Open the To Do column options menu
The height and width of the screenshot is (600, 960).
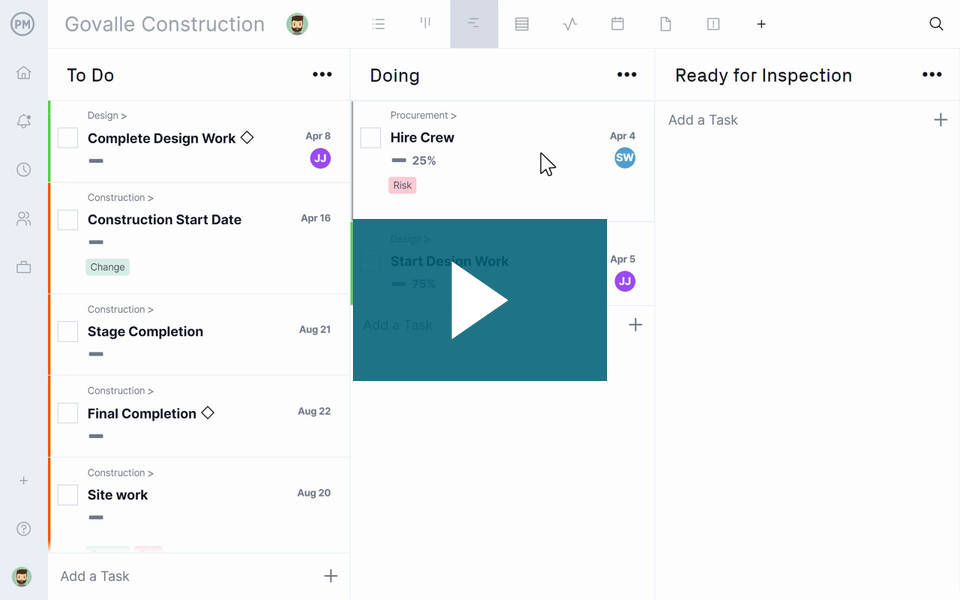pos(322,74)
